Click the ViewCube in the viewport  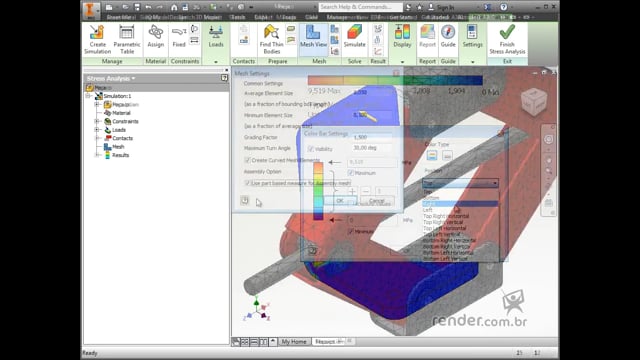point(534,101)
